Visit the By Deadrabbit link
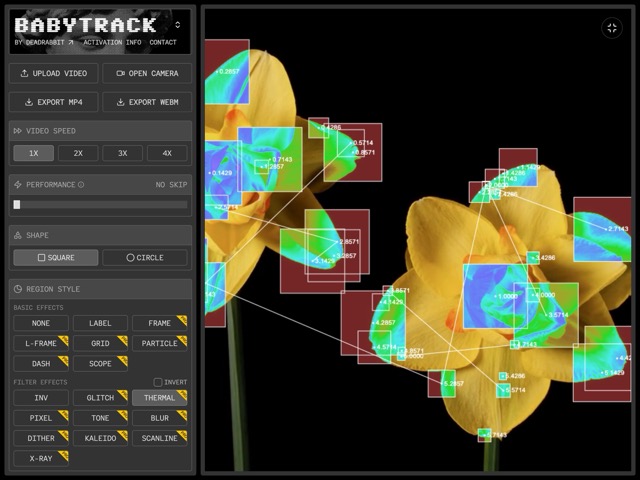The image size is (640, 480). 44,43
